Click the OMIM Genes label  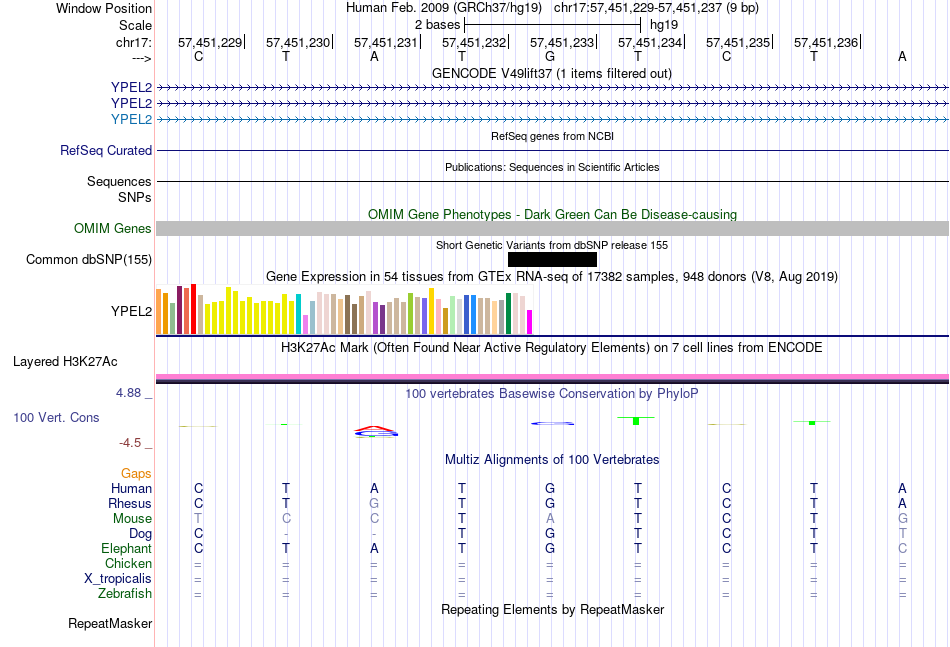[x=112, y=228]
